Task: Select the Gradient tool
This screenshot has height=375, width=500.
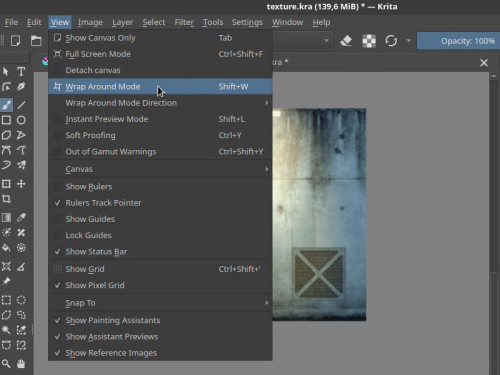Action: [x=6, y=218]
